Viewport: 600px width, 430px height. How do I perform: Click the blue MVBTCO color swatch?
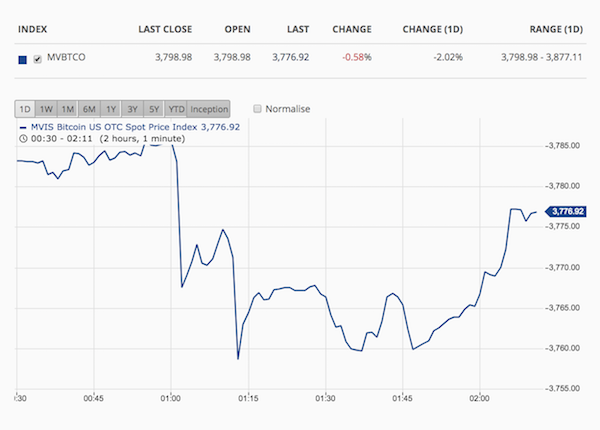[x=23, y=60]
